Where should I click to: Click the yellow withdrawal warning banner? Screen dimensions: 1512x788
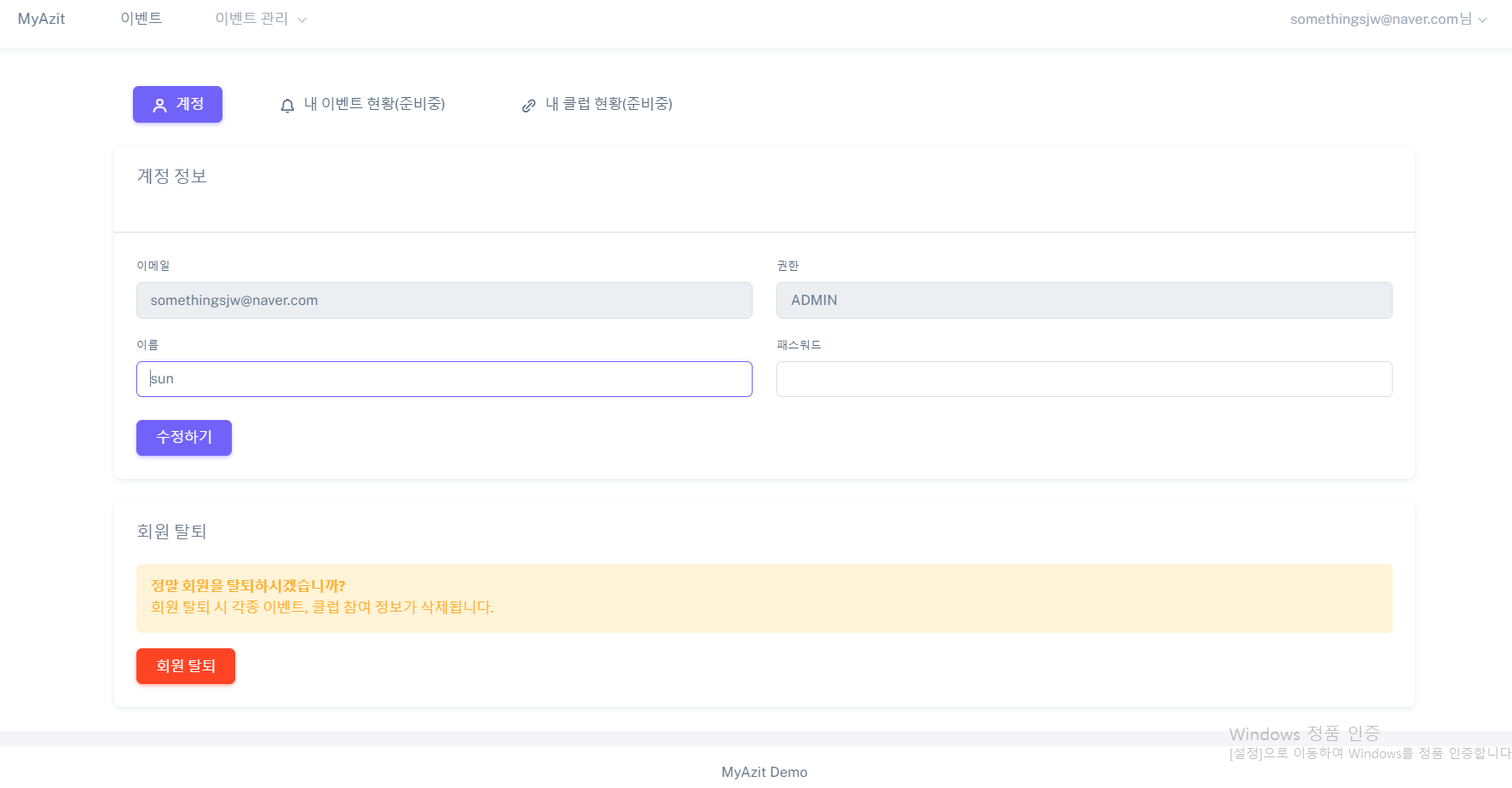tap(764, 598)
